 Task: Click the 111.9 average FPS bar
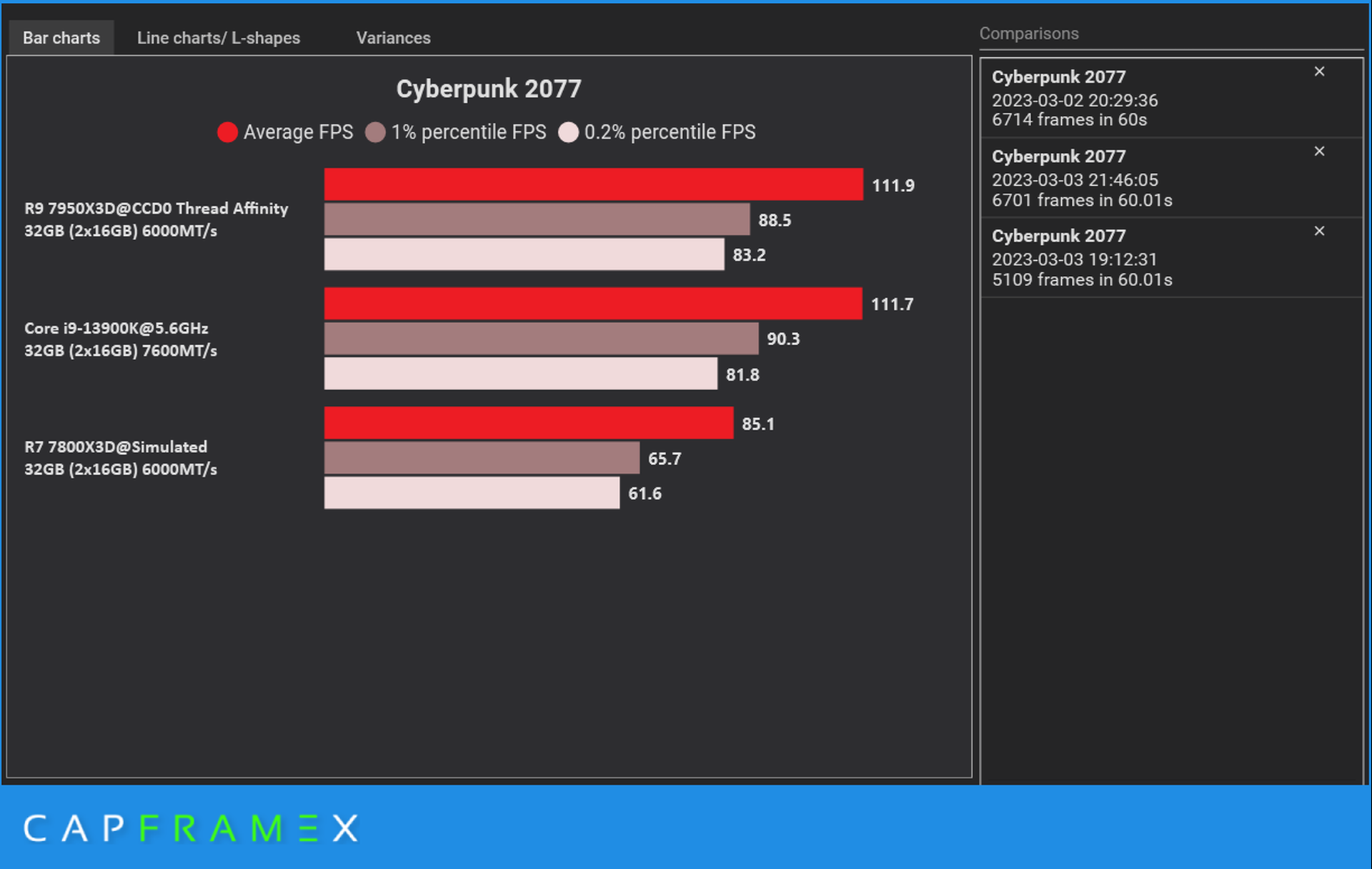pos(593,184)
